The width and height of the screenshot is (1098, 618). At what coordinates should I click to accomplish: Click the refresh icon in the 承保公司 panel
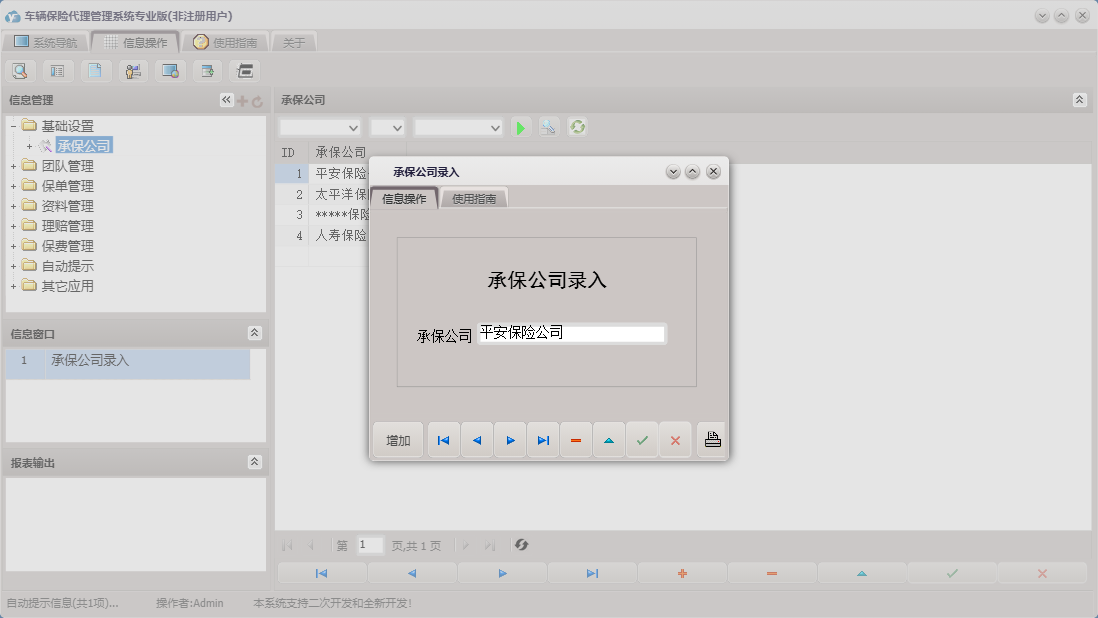click(x=578, y=127)
